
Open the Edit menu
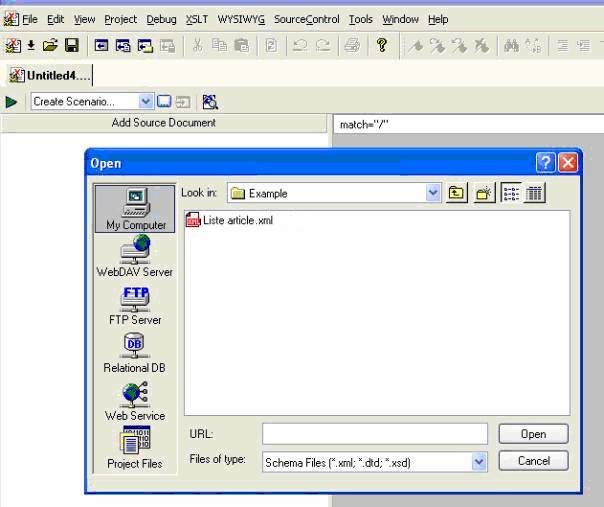click(55, 19)
